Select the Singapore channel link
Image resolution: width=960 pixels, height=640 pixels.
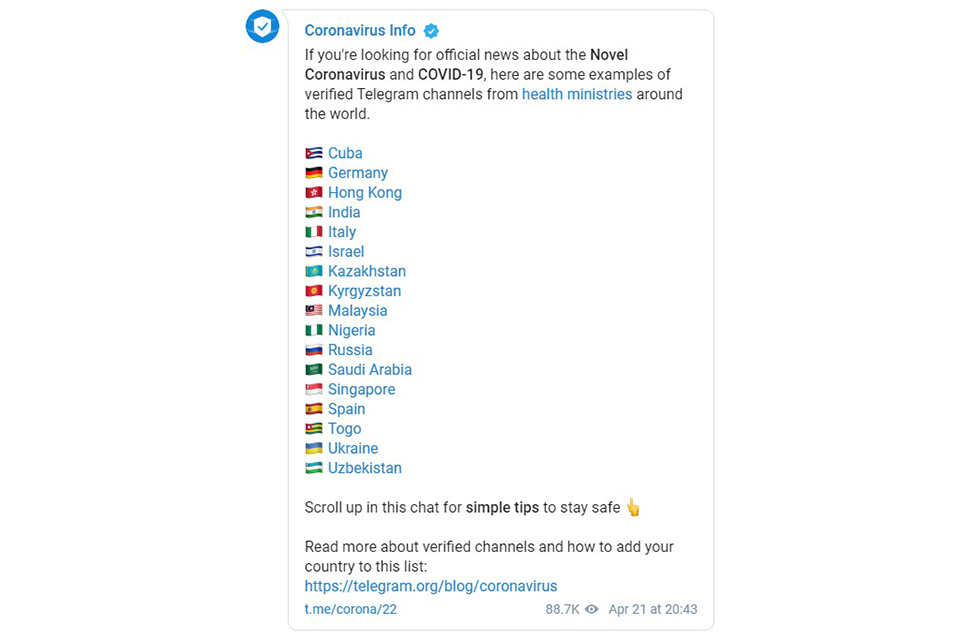coord(362,390)
